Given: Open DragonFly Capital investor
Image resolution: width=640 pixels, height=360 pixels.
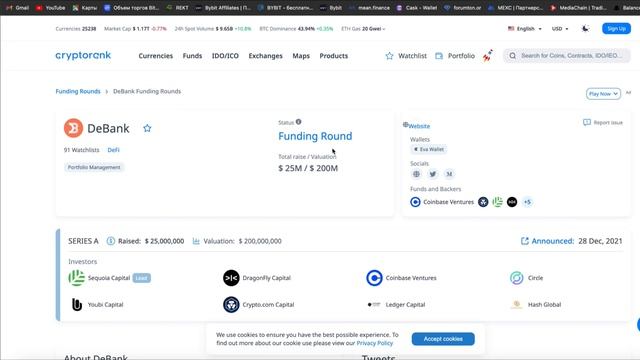Looking at the screenshot, I should 267,278.
